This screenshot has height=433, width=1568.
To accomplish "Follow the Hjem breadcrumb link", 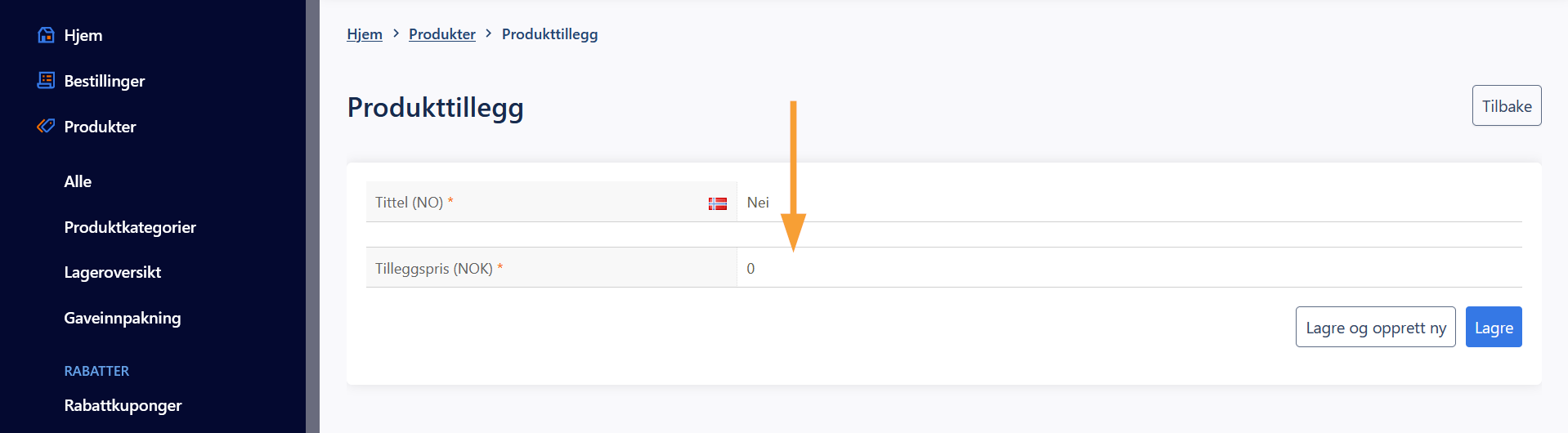I will click(365, 34).
